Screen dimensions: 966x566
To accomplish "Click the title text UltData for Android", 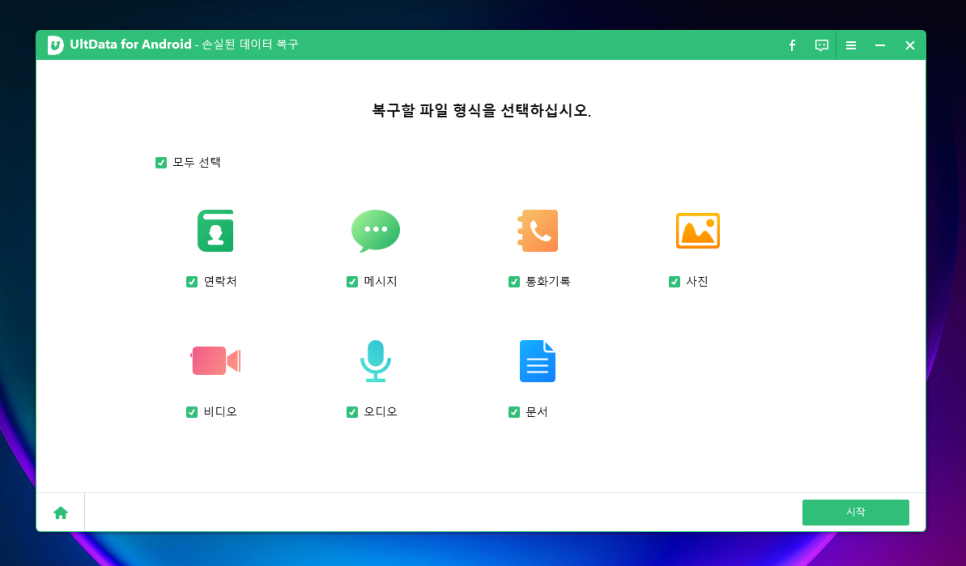I will [131, 44].
